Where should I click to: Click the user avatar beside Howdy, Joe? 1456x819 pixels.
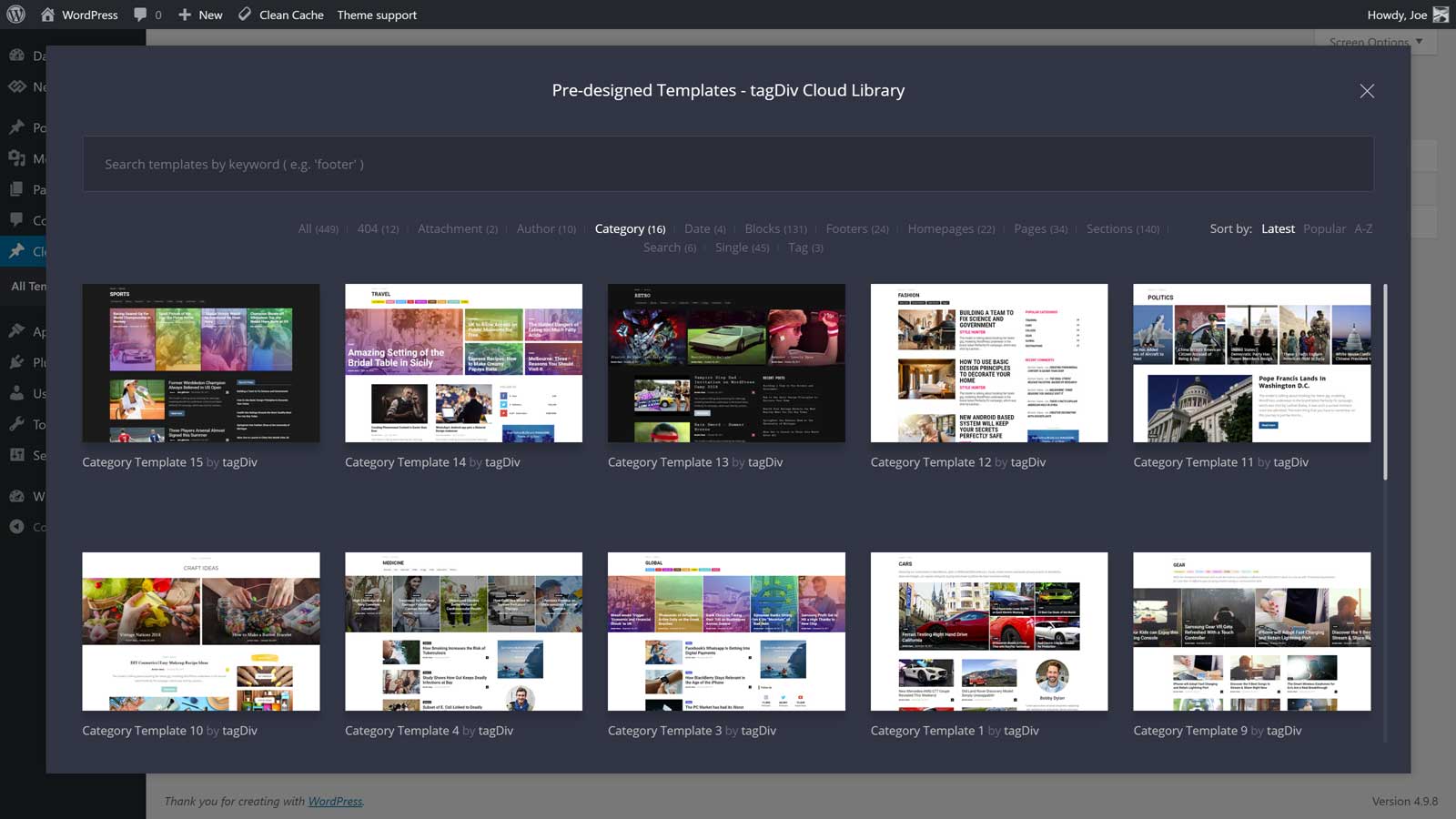(x=1441, y=15)
